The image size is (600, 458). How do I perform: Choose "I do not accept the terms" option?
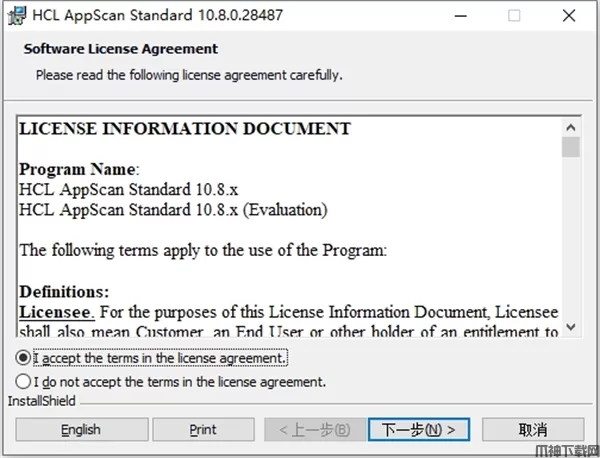24,381
